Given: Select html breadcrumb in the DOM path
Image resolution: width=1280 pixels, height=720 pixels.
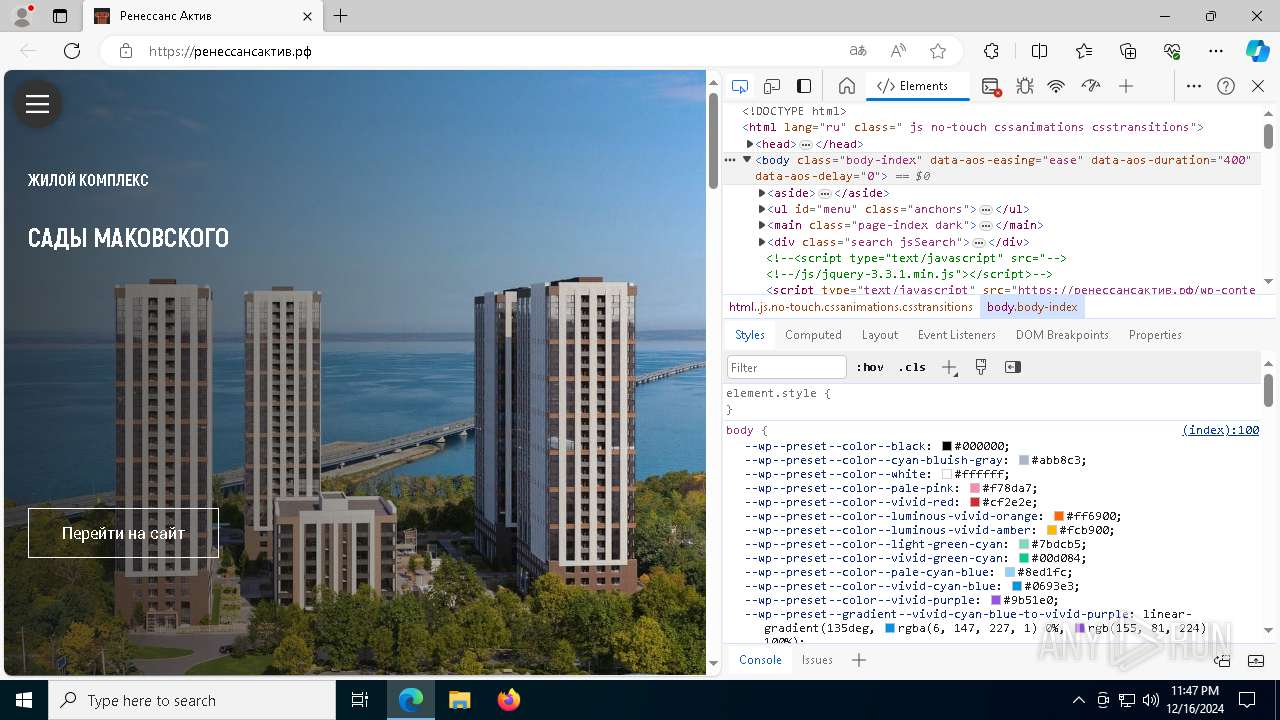Looking at the screenshot, I should pos(851,307).
